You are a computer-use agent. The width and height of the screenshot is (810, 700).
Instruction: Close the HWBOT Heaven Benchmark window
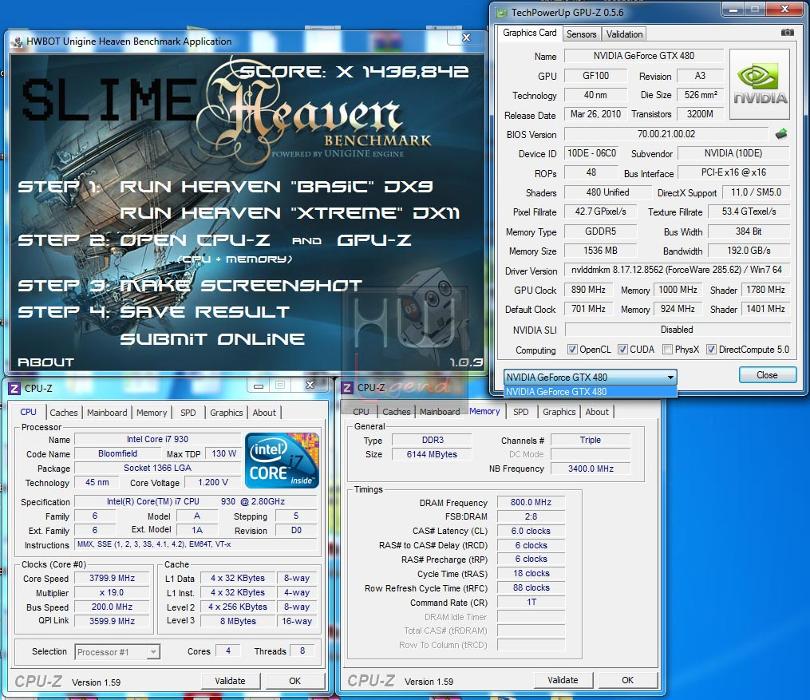[x=466, y=38]
